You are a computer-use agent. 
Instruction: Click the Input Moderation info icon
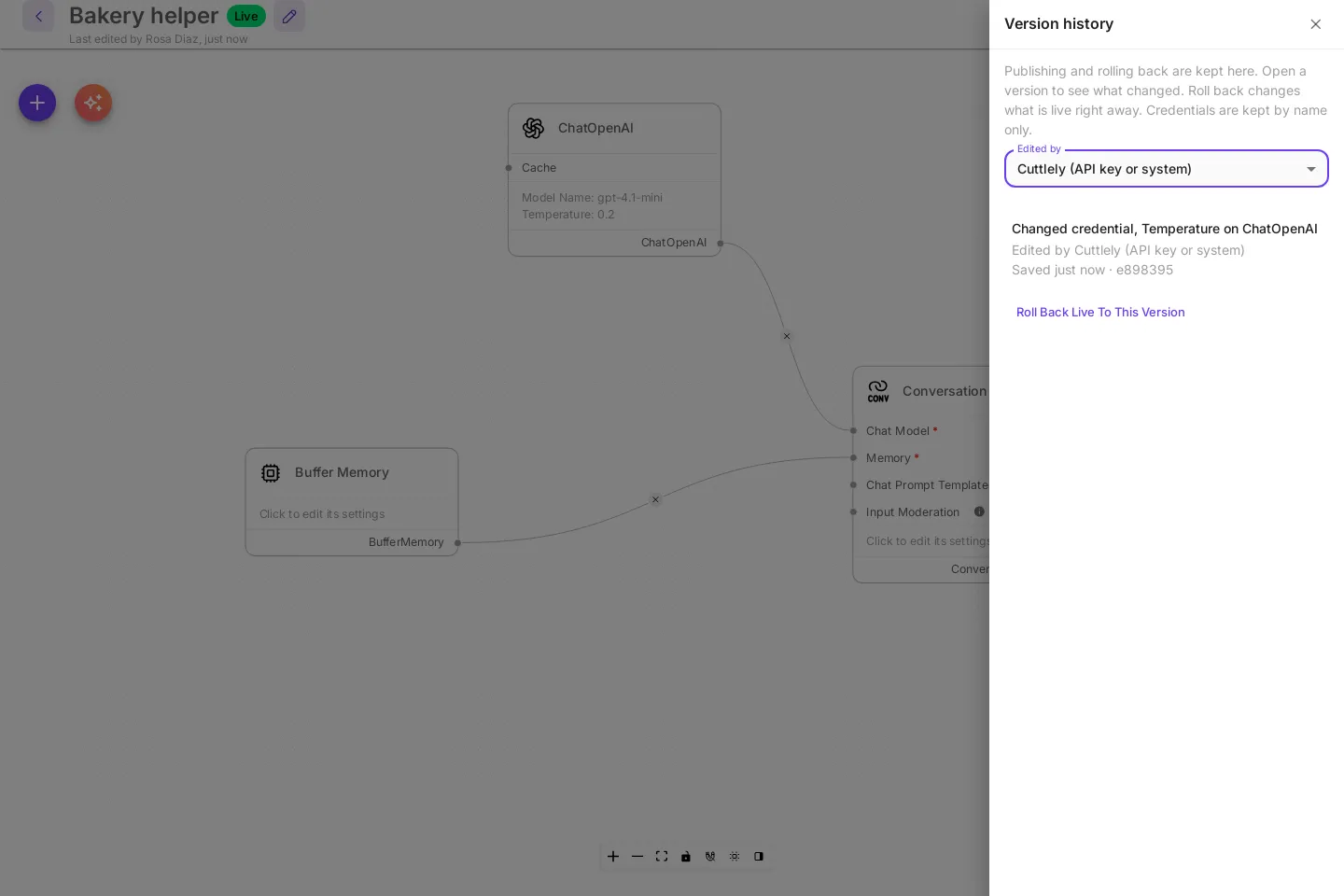click(979, 511)
